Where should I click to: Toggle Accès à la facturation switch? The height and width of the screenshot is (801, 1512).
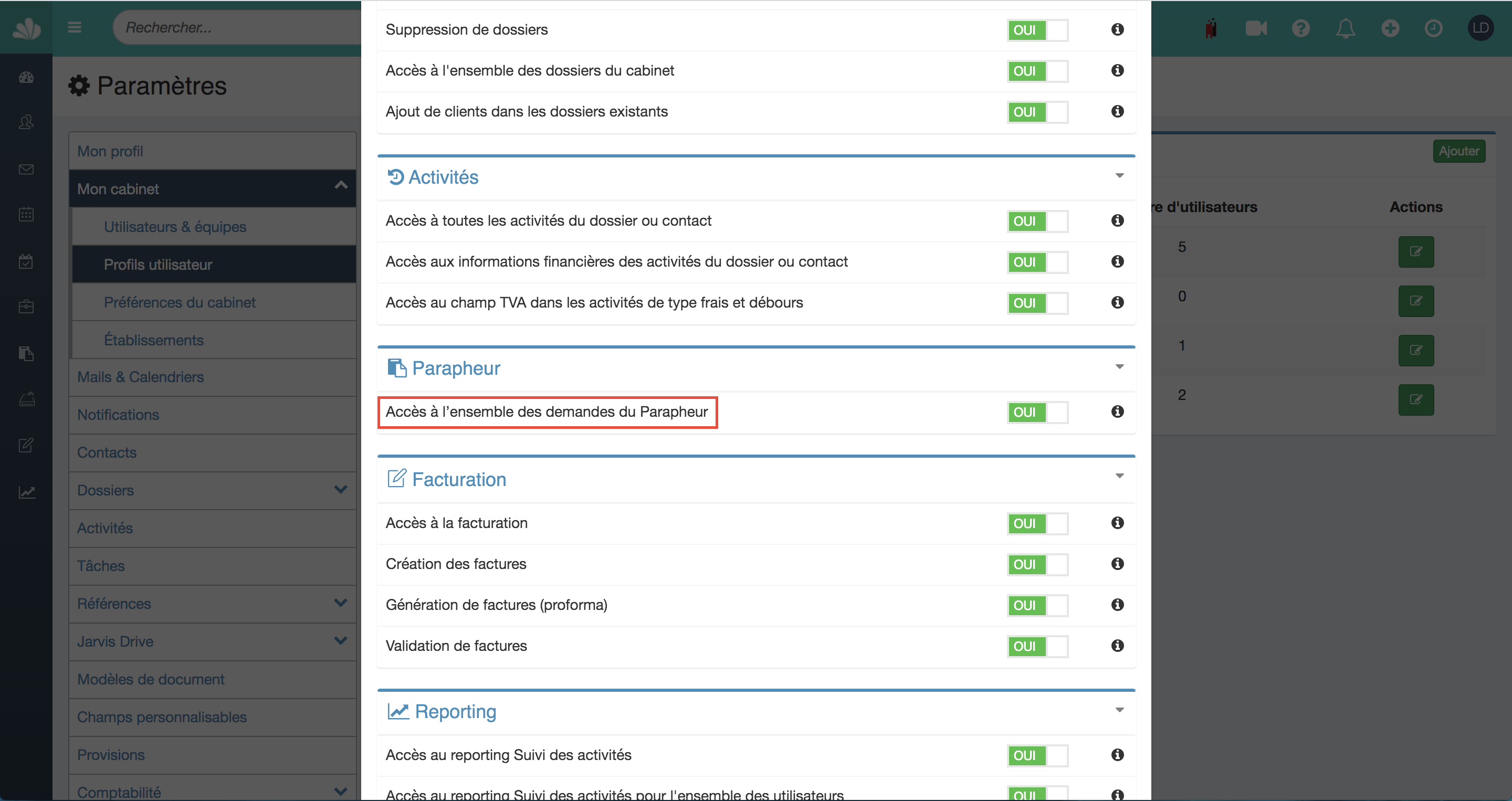click(1037, 523)
